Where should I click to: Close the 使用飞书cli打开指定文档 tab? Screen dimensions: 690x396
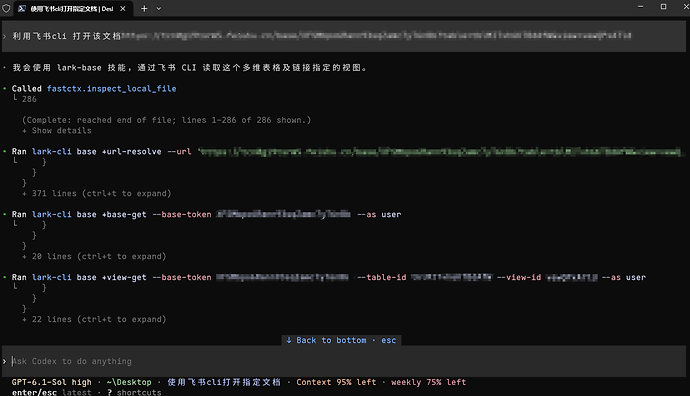click(x=123, y=8)
